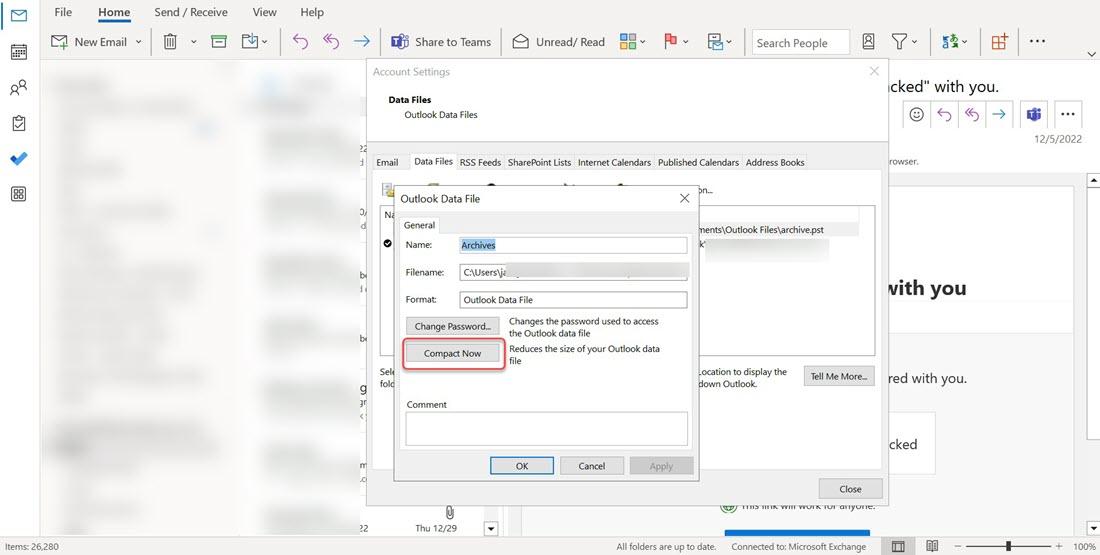The width and height of the screenshot is (1100, 555).
Task: Open the People contacts icon in sidebar
Action: coord(19,88)
